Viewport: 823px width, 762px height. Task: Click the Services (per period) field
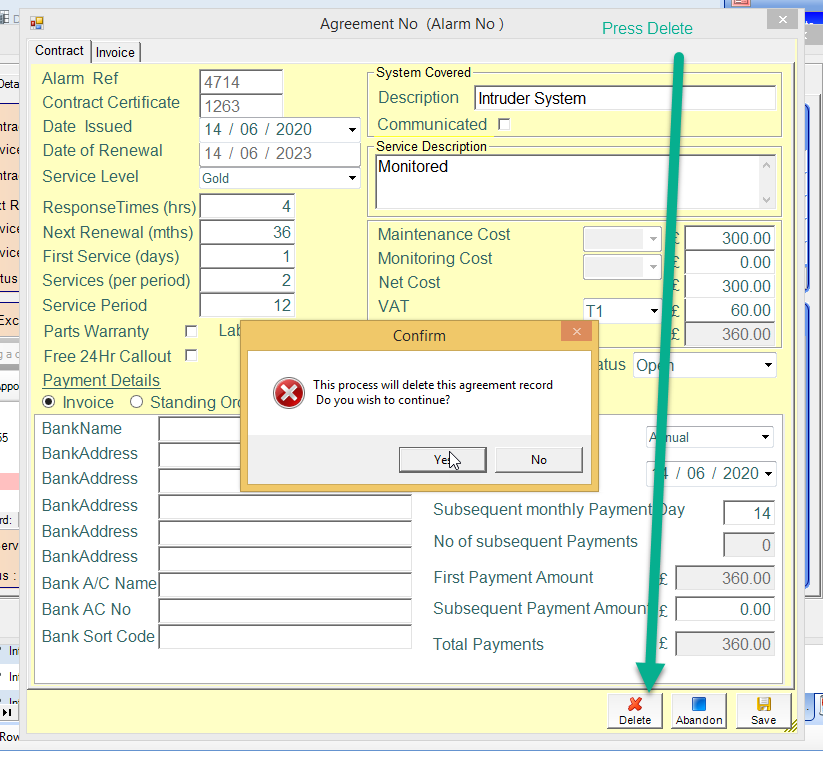247,280
